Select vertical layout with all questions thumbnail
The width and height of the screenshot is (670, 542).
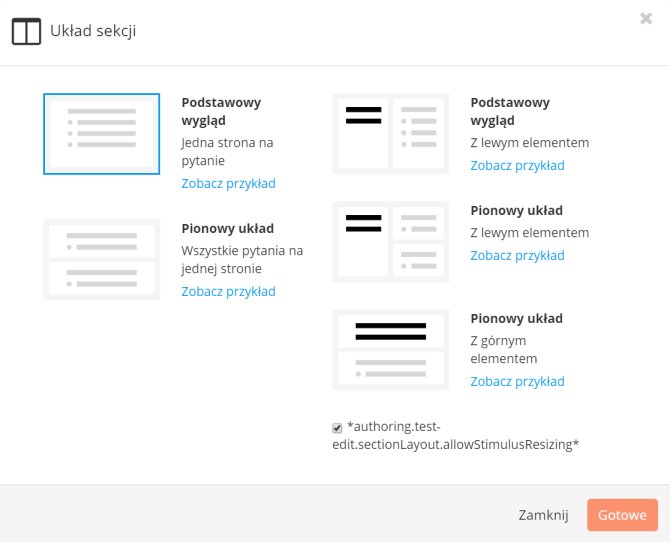(102, 259)
